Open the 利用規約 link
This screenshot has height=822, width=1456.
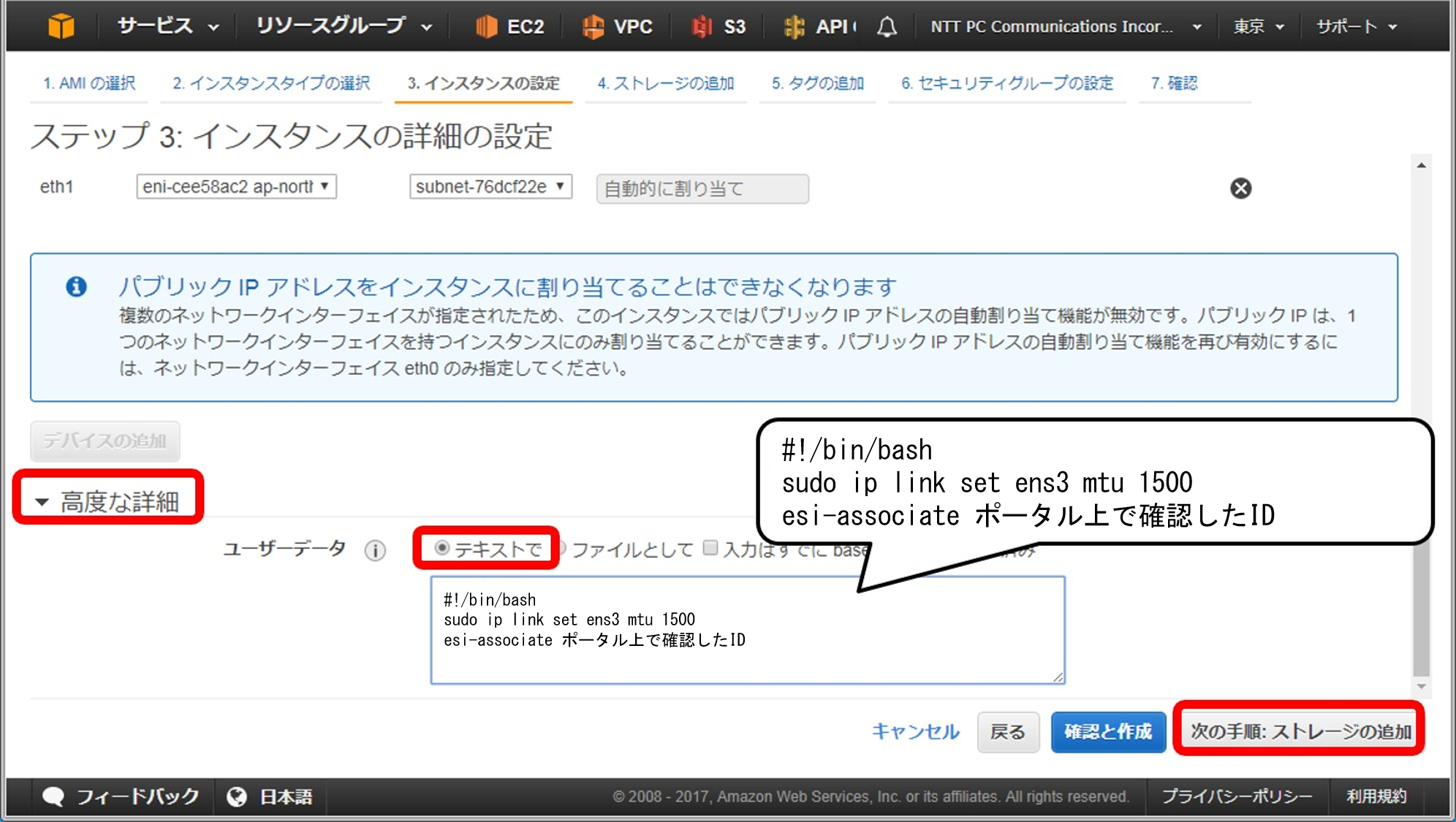tap(1376, 796)
